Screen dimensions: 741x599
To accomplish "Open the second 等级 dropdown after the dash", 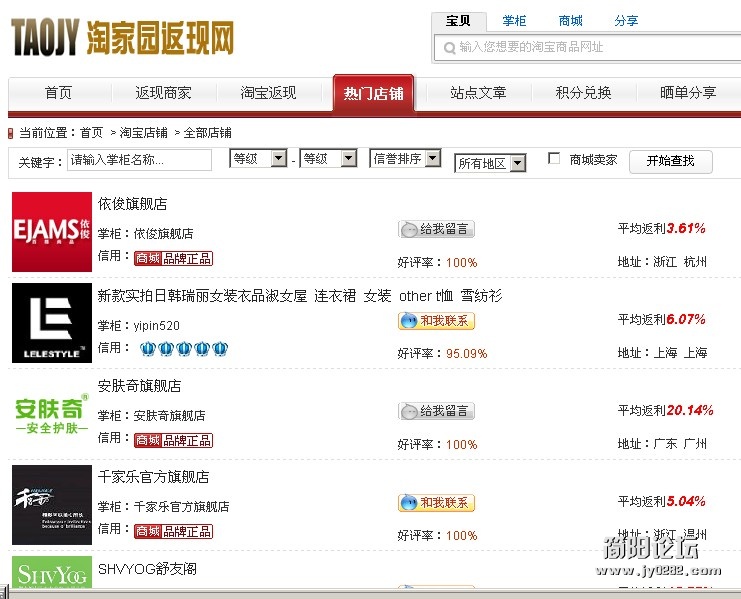I will 328,158.
